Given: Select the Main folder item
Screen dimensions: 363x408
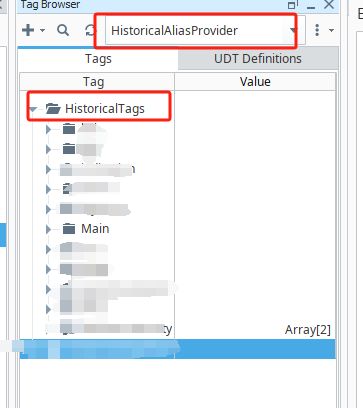Looking at the screenshot, I should pyautogui.click(x=86, y=229).
